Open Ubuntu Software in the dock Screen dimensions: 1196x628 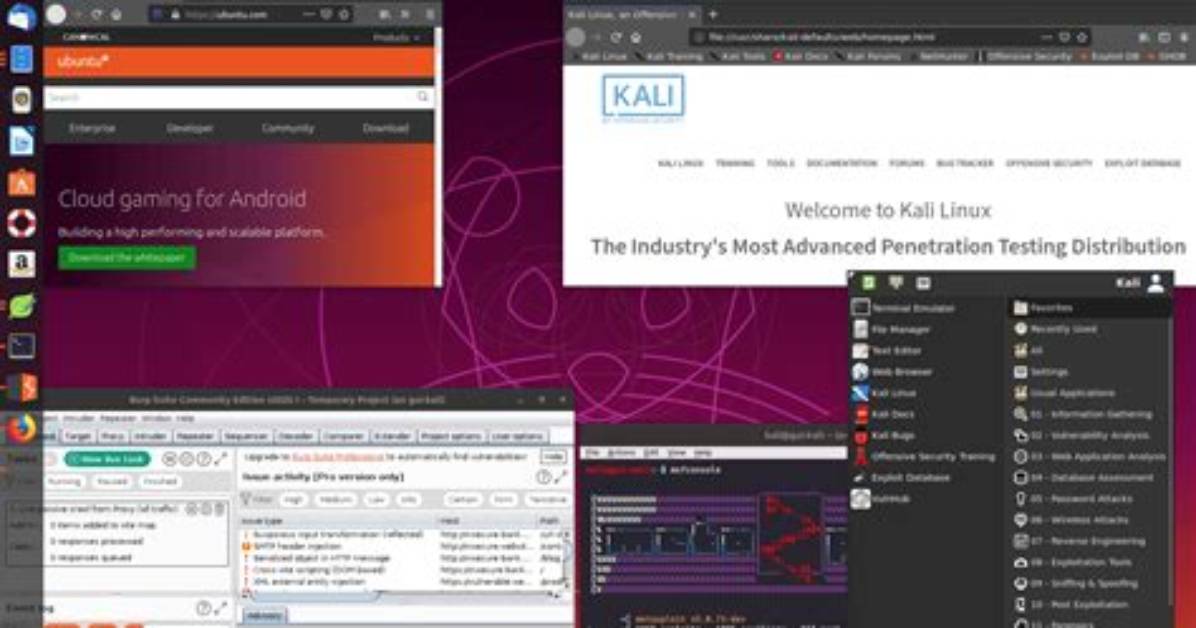21,182
